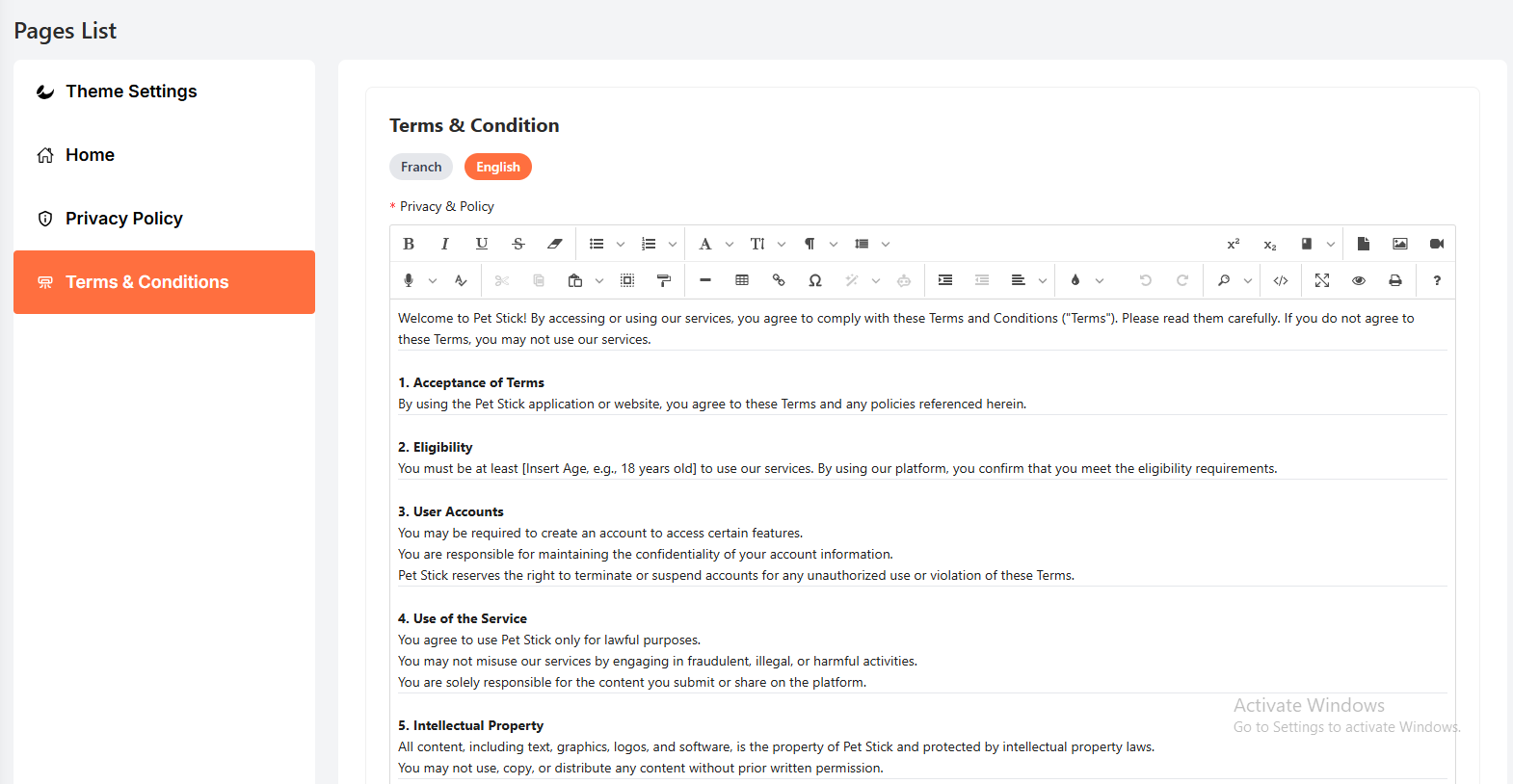Screen dimensions: 1513x784
Task: Click the video camera insert icon
Action: pos(1437,244)
